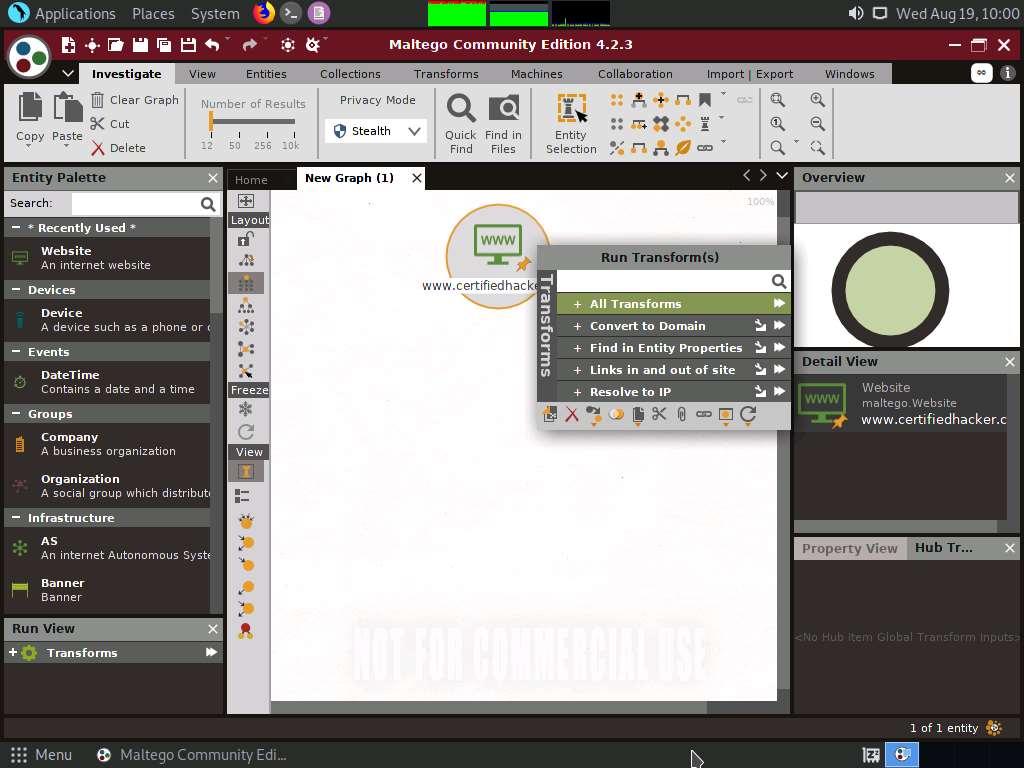Click bookmark icon in selection tools
This screenshot has height=768, width=1024.
click(x=705, y=100)
